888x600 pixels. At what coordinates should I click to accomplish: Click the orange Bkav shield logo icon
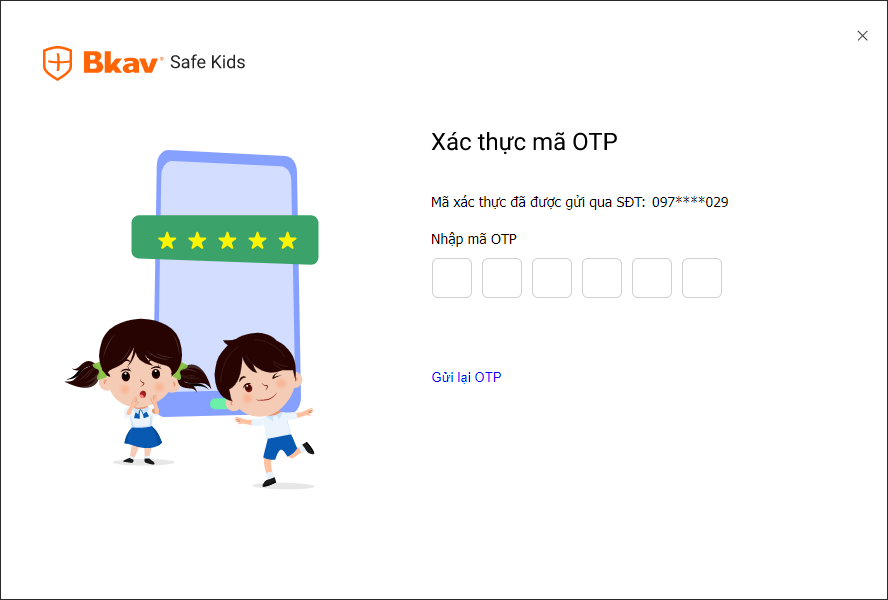coord(58,63)
